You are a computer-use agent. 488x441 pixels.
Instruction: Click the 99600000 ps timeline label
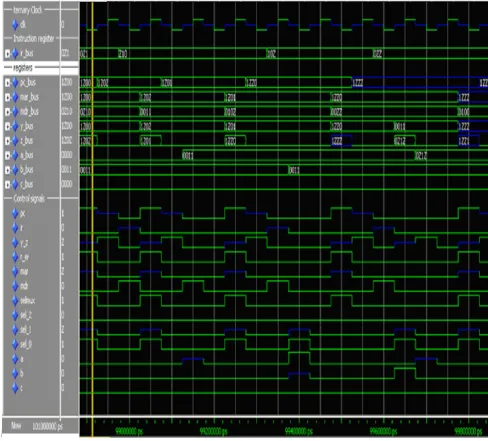(383, 431)
